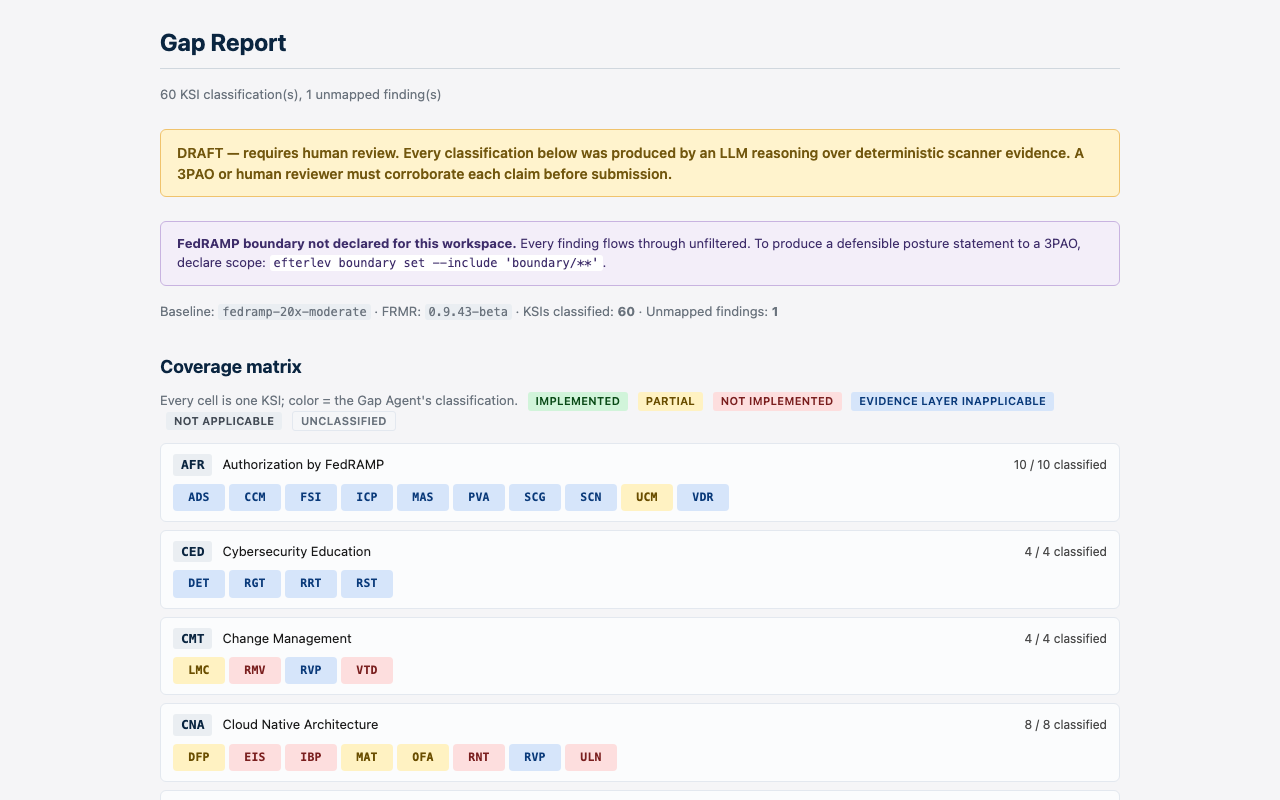This screenshot has height=800, width=1280.
Task: Select the RST KSI cell
Action: tap(367, 584)
